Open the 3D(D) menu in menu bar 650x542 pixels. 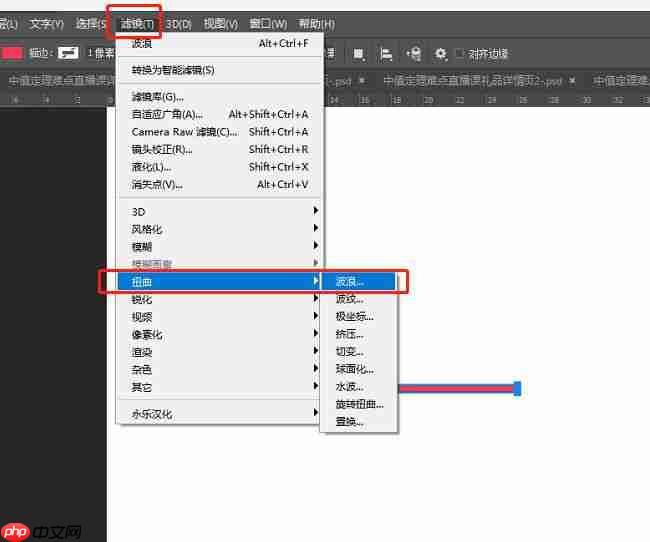(179, 24)
